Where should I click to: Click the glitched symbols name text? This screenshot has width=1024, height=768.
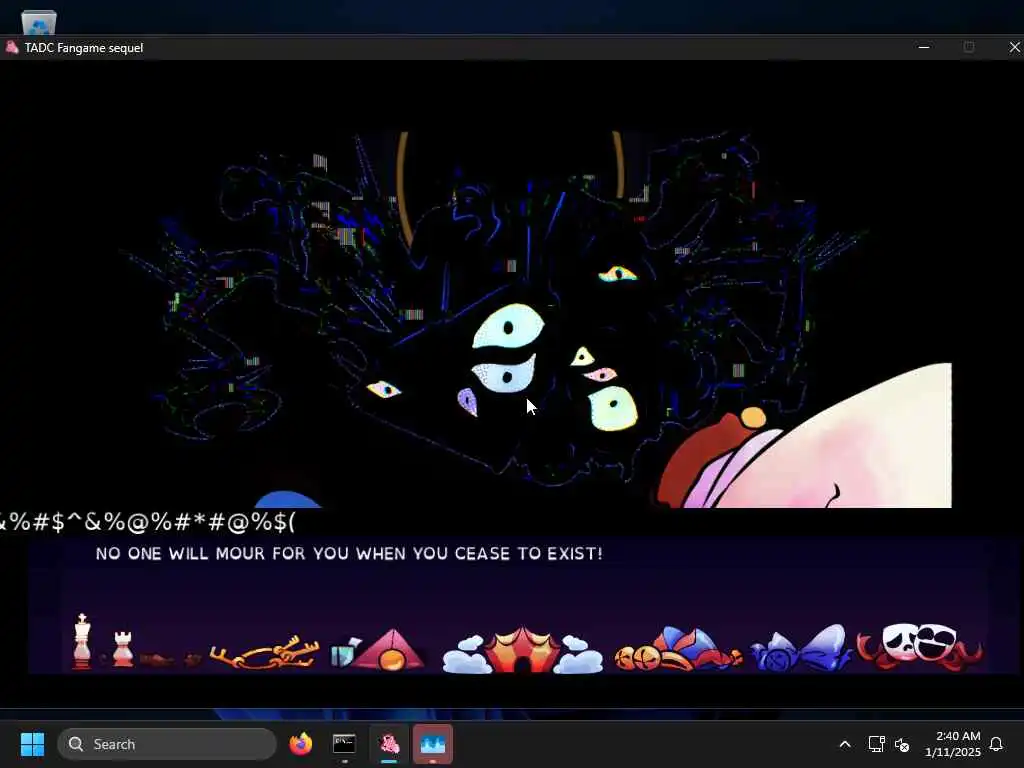point(148,522)
